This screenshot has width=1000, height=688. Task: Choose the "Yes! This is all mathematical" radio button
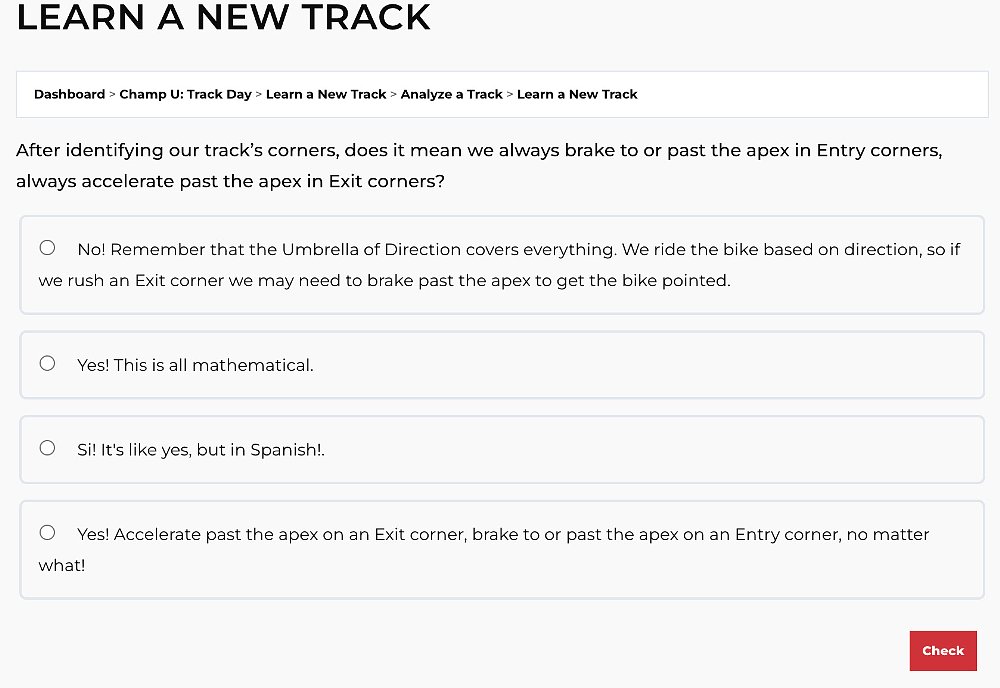[x=47, y=364]
